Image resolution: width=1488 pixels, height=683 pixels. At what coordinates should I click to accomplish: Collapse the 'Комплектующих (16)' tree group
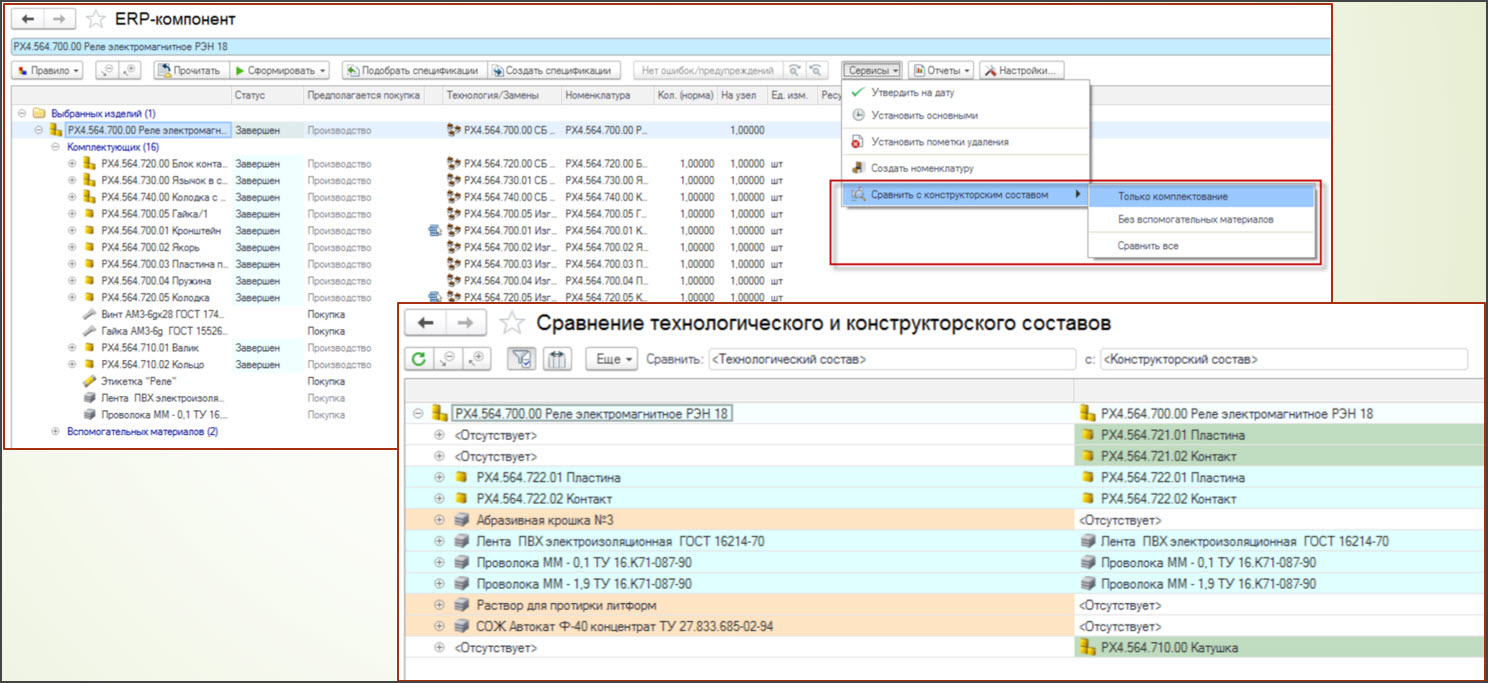click(x=56, y=147)
